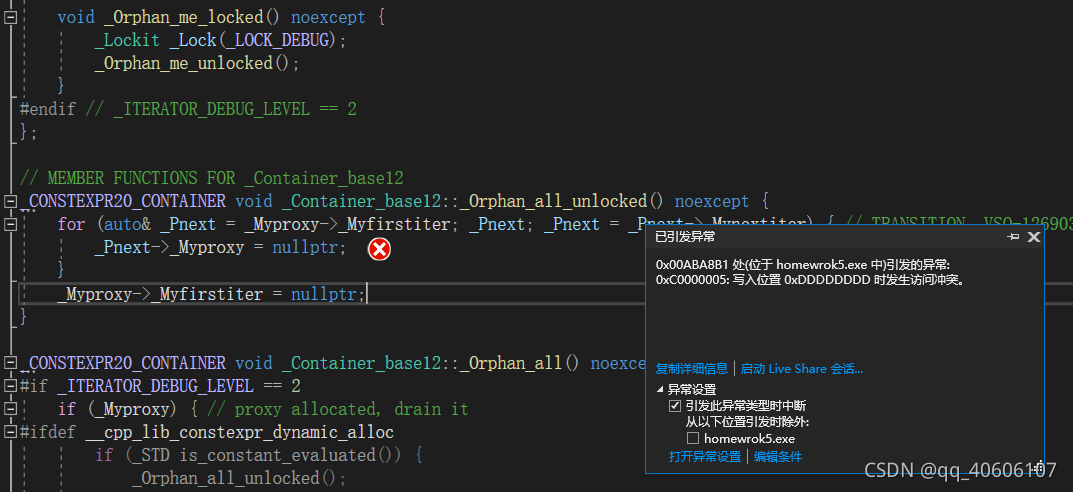This screenshot has width=1073, height=492.
Task: Collapse the _Container_base12::_Orphan_all function
Action: pyautogui.click(x=10, y=362)
